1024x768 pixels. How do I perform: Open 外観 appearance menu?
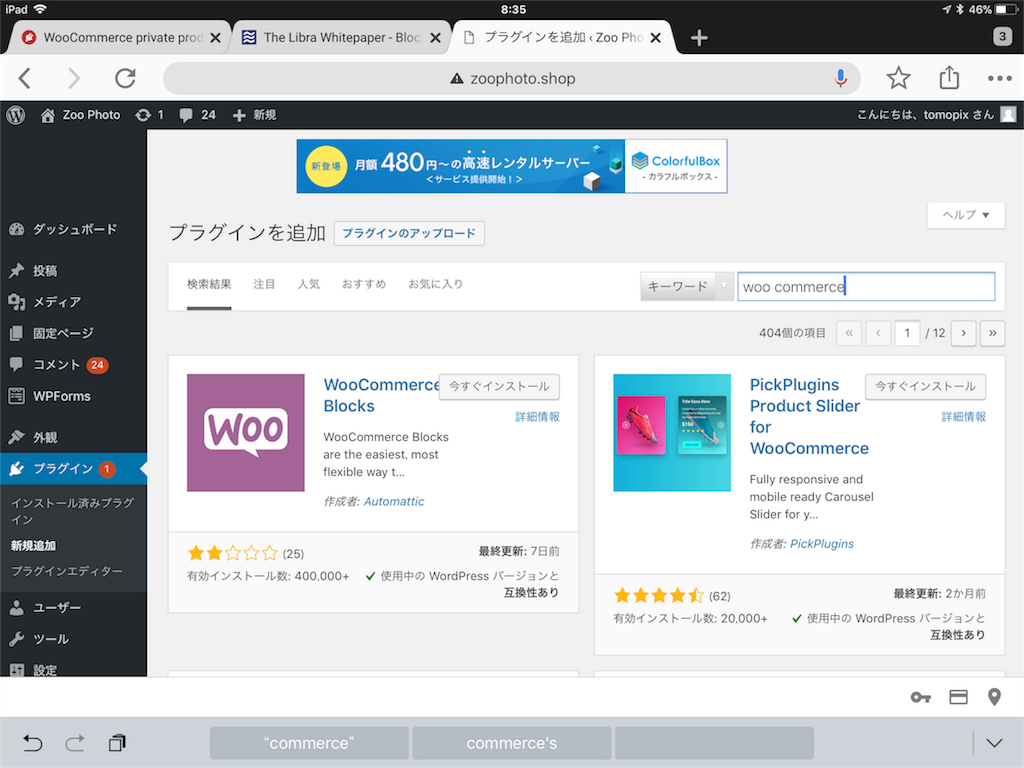pyautogui.click(x=73, y=437)
